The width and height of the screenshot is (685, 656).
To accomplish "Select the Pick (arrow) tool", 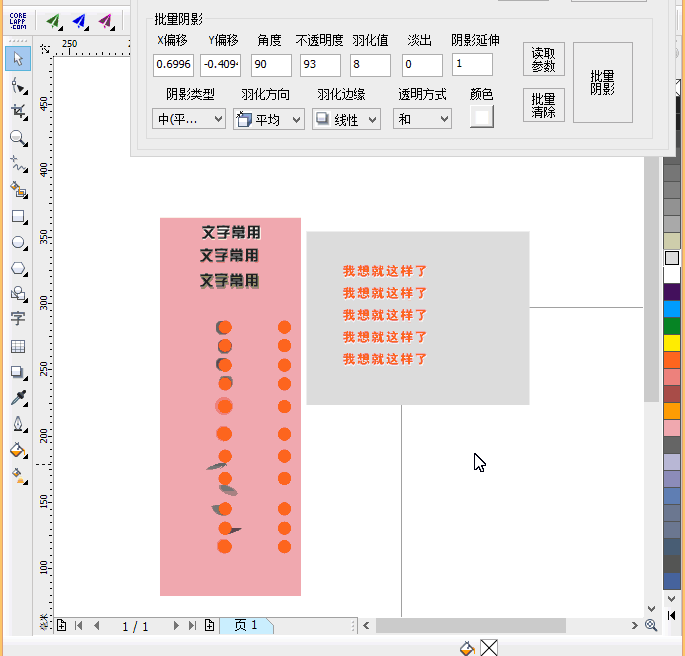I will [18, 59].
